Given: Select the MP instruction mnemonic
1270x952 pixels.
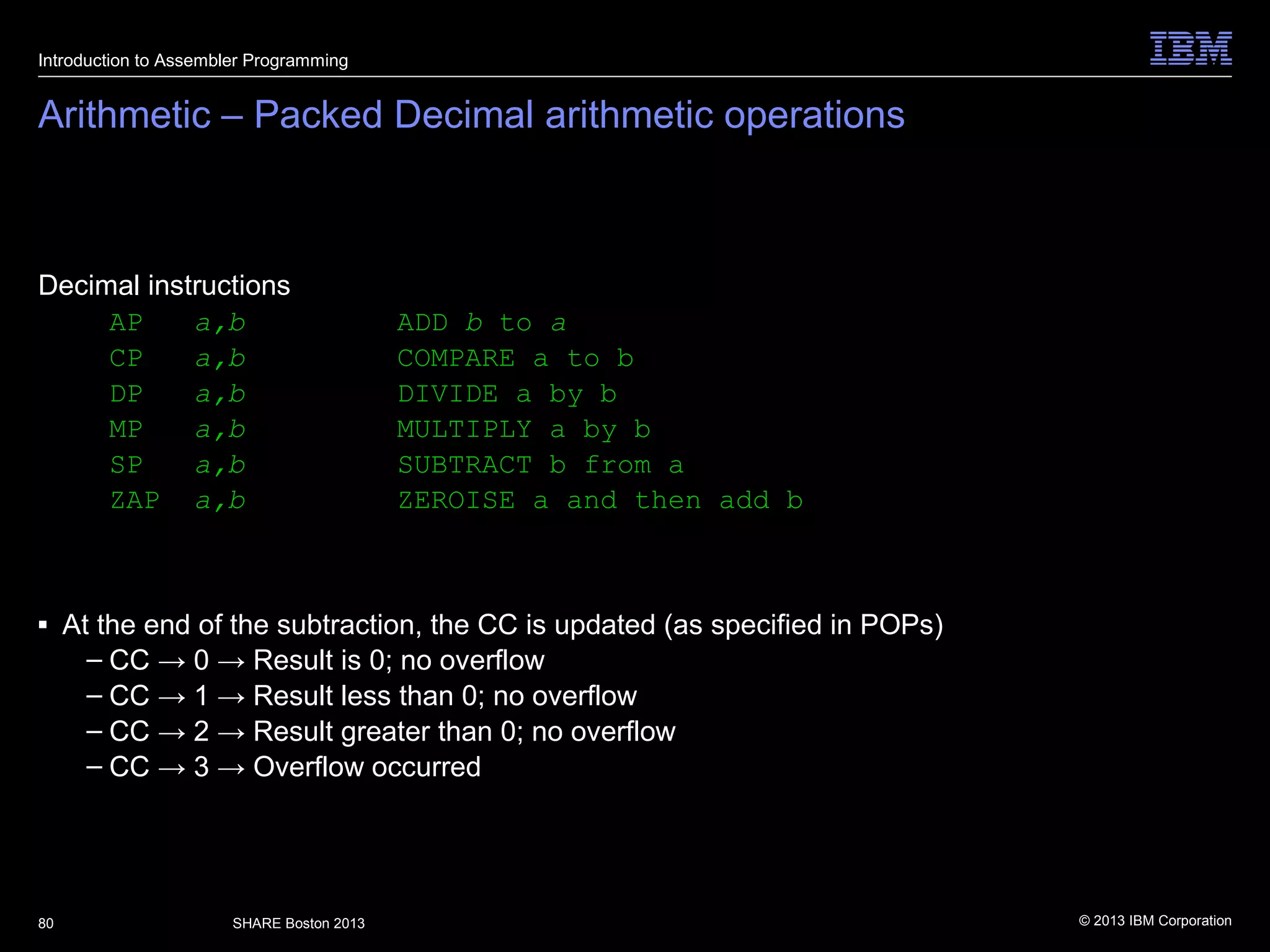Looking at the screenshot, I should click(x=126, y=430).
